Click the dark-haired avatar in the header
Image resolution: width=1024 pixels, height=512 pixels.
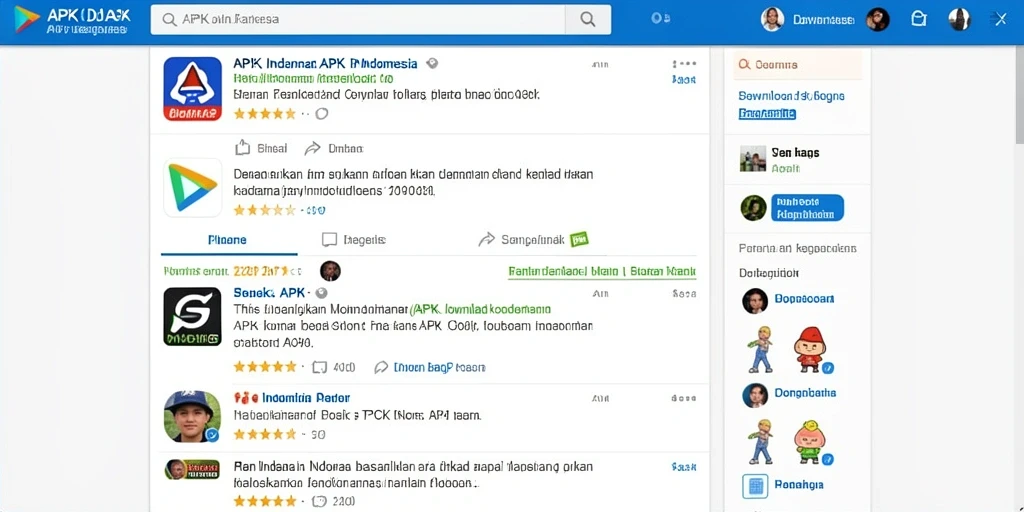[878, 20]
